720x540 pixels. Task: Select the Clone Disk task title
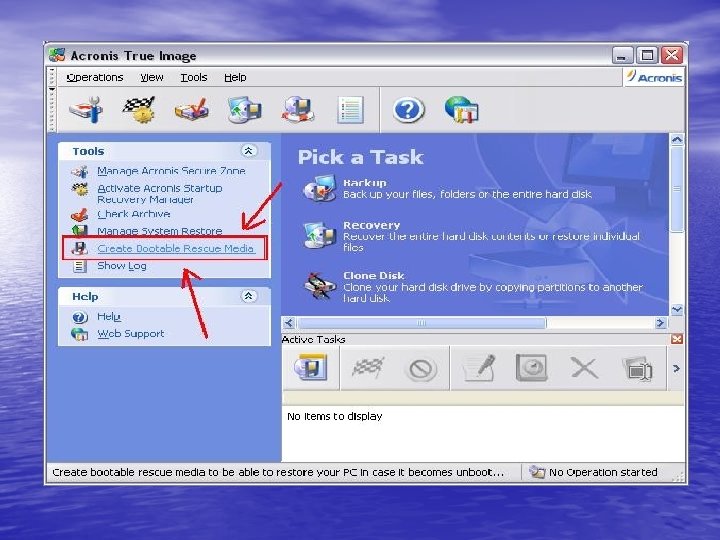373,276
